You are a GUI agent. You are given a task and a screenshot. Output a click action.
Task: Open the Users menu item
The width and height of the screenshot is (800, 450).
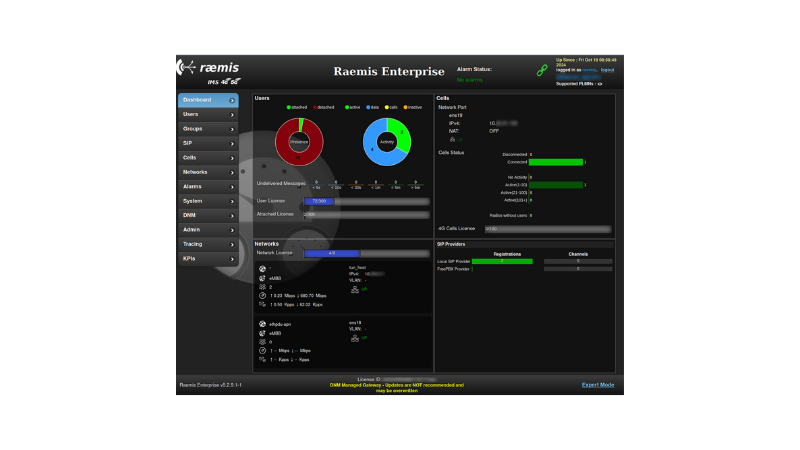pyautogui.click(x=208, y=114)
